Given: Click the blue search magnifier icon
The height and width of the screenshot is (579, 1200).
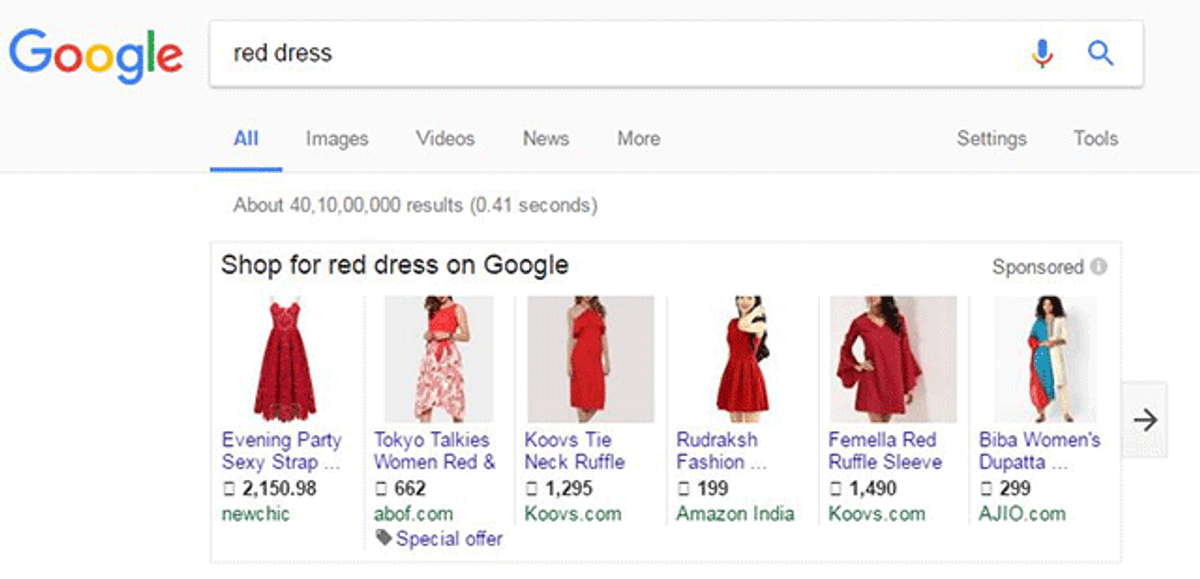Looking at the screenshot, I should (x=1101, y=53).
